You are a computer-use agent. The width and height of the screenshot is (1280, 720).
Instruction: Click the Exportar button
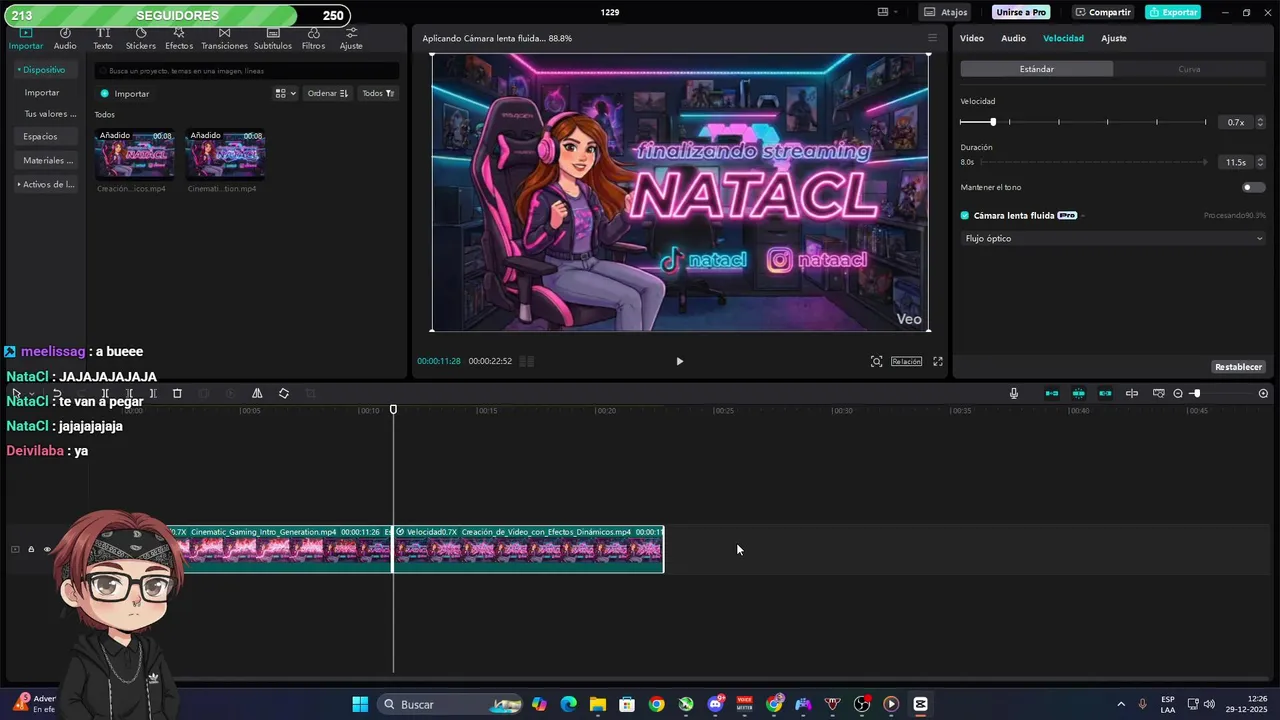click(1173, 12)
